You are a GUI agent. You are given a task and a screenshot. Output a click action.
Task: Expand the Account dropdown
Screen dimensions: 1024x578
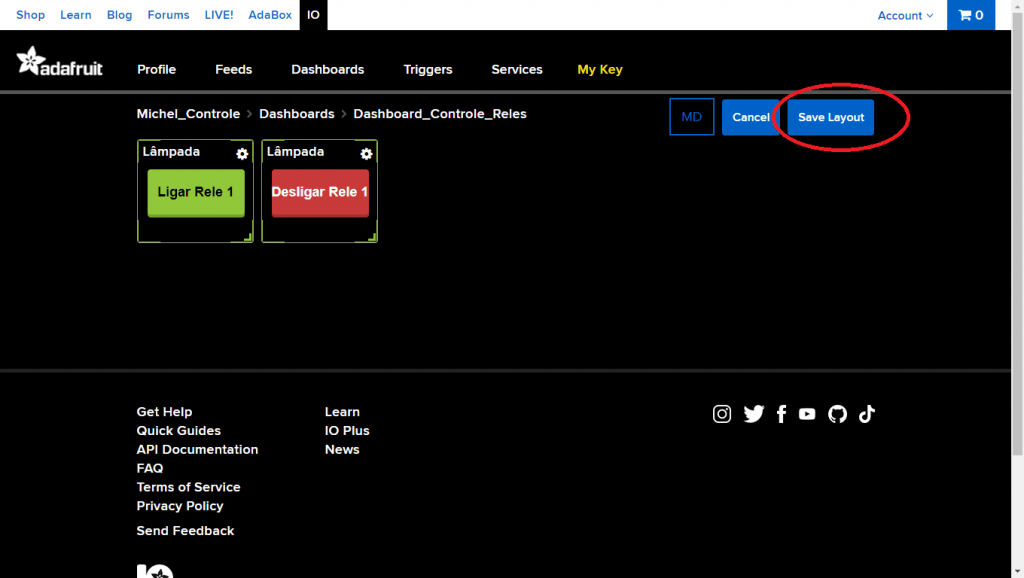[x=905, y=16]
